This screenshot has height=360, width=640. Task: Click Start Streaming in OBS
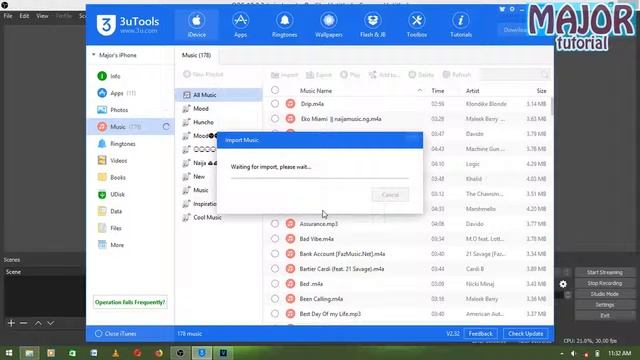click(604, 272)
